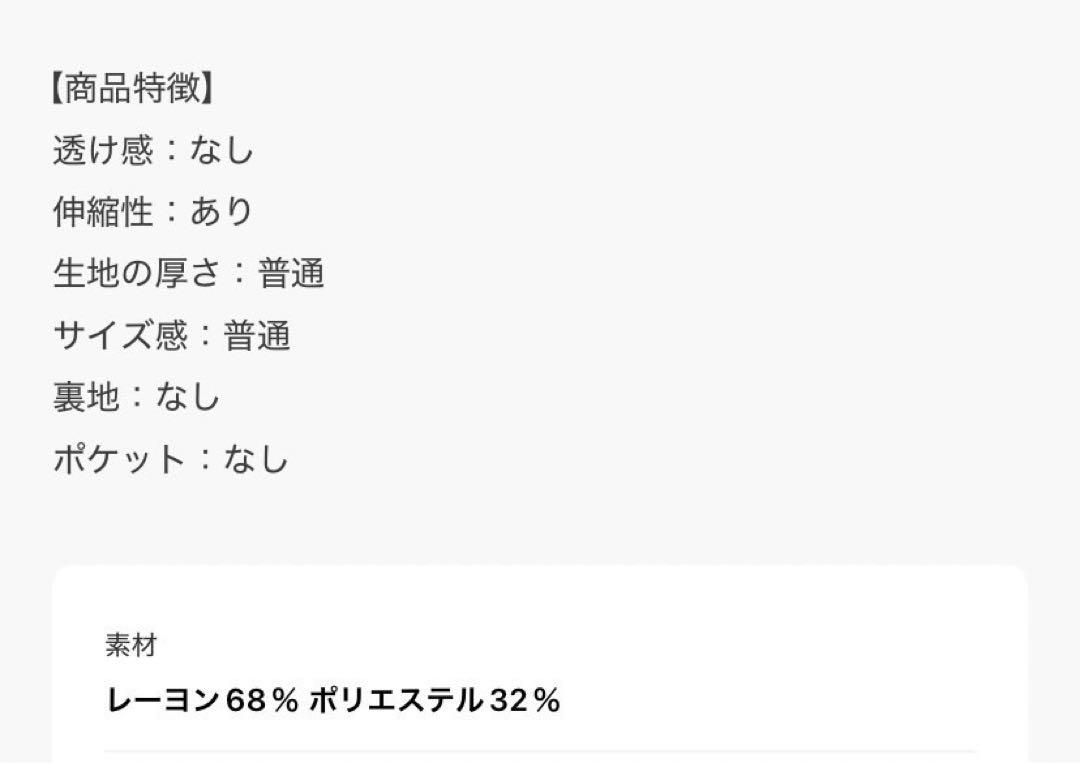Select the ポリエステル32% text
This screenshot has height=764, width=1080.
pyautogui.click(x=435, y=701)
